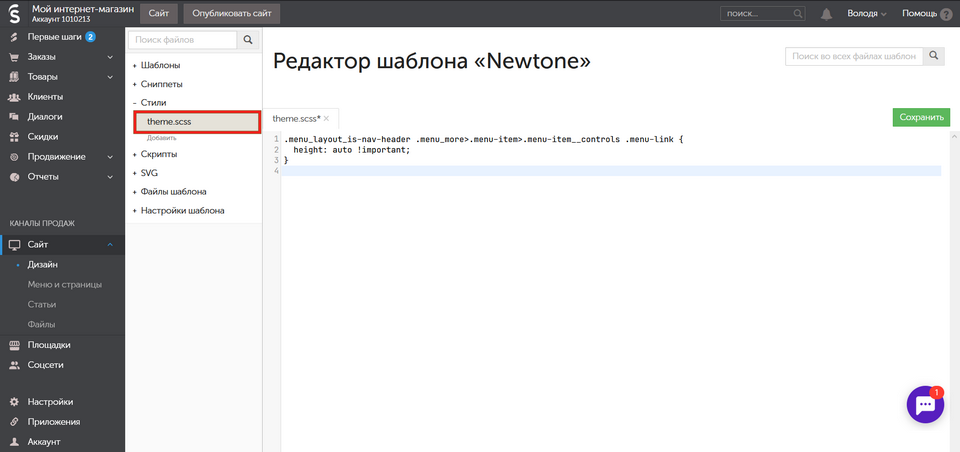The image size is (960, 452).
Task: Open the help question mark icon
Action: (946, 14)
